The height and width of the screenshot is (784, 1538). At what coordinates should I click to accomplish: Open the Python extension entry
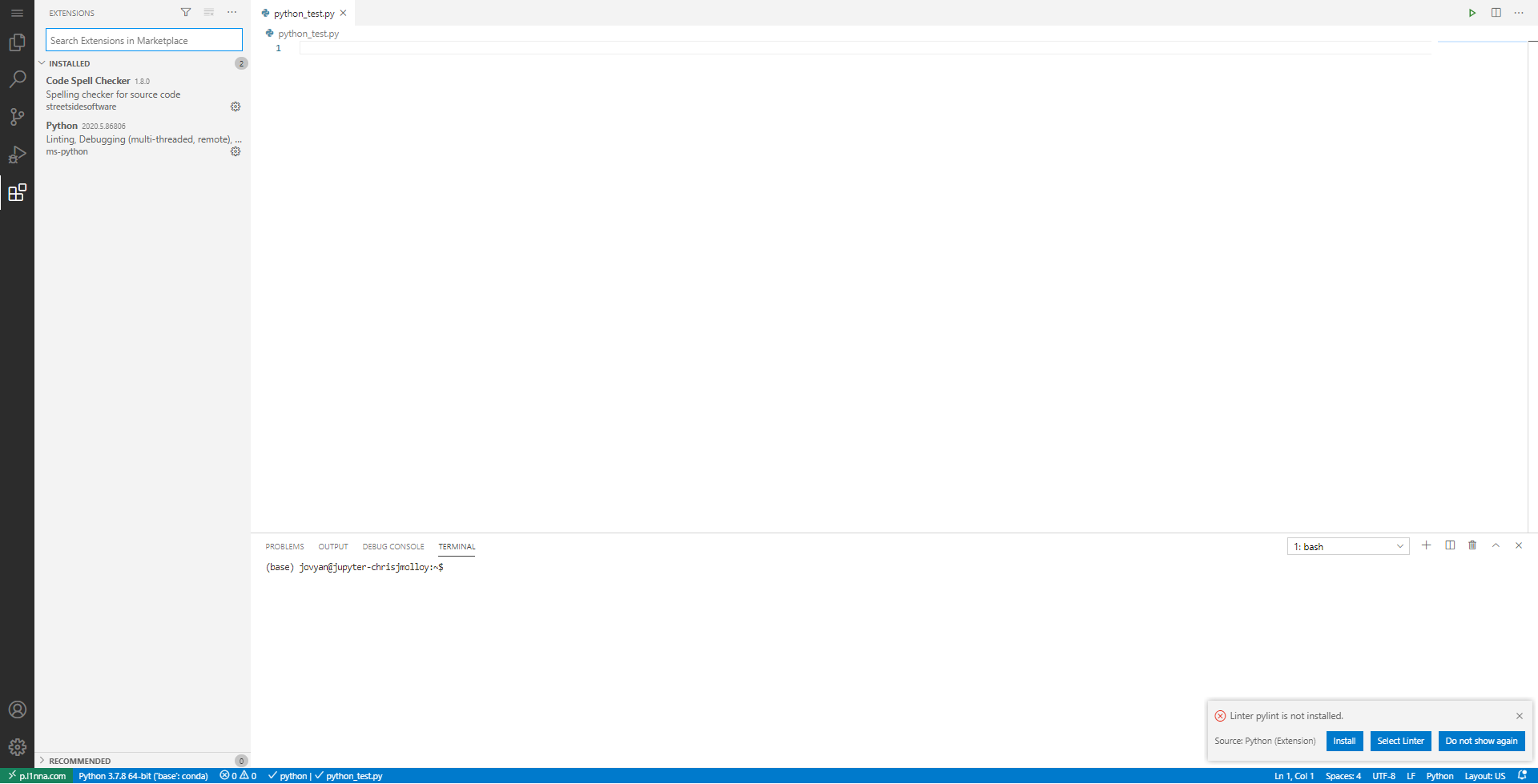pyautogui.click(x=143, y=138)
